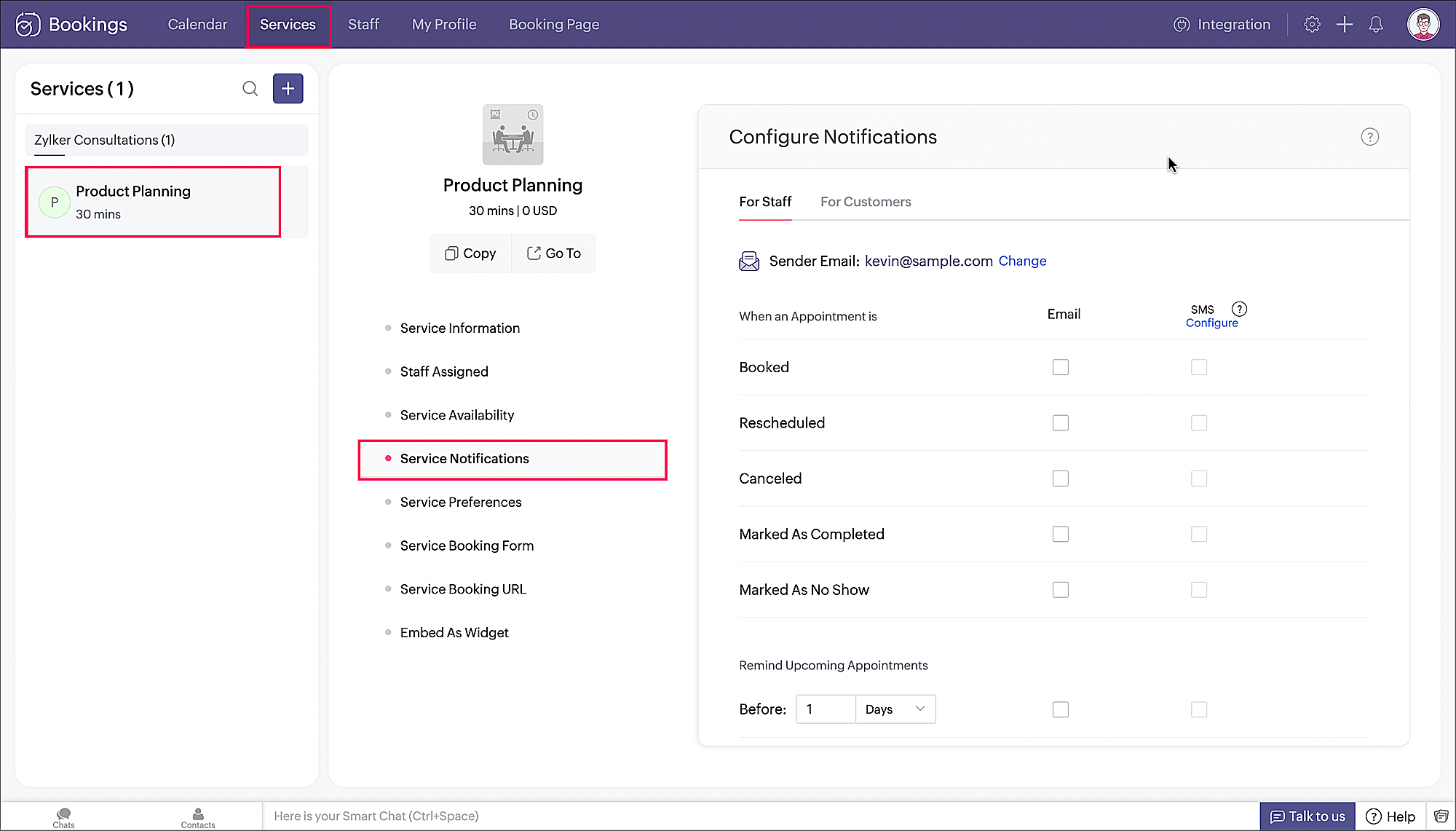The height and width of the screenshot is (831, 1456).
Task: Click the reminder Before number input field
Action: pyautogui.click(x=825, y=709)
